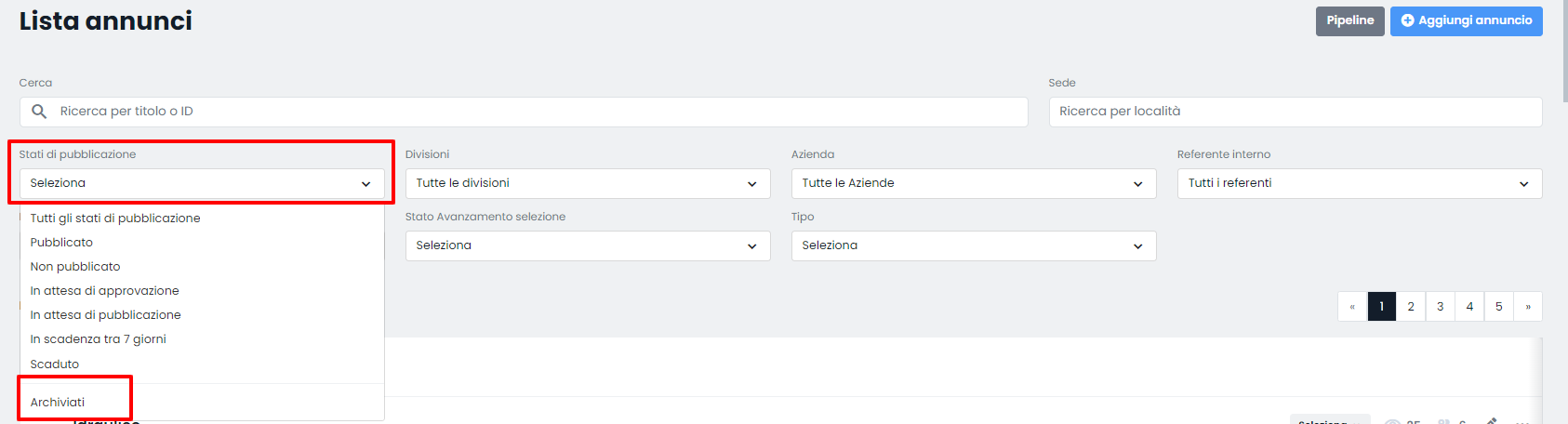Focus the Ricerca per località field
The width and height of the screenshot is (1568, 424).
coord(1295,112)
